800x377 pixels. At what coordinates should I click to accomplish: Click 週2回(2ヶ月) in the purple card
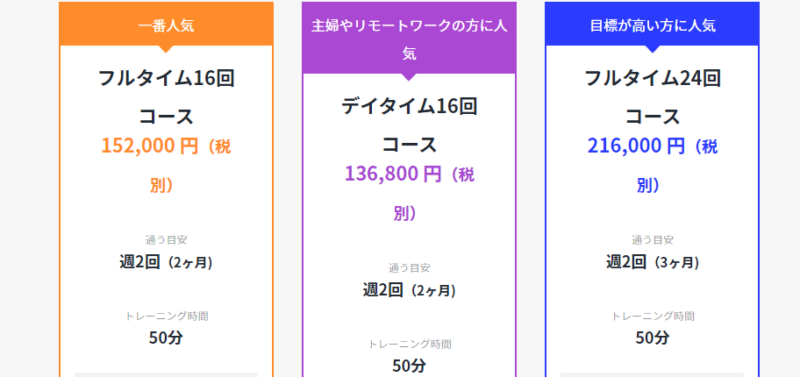tap(409, 290)
